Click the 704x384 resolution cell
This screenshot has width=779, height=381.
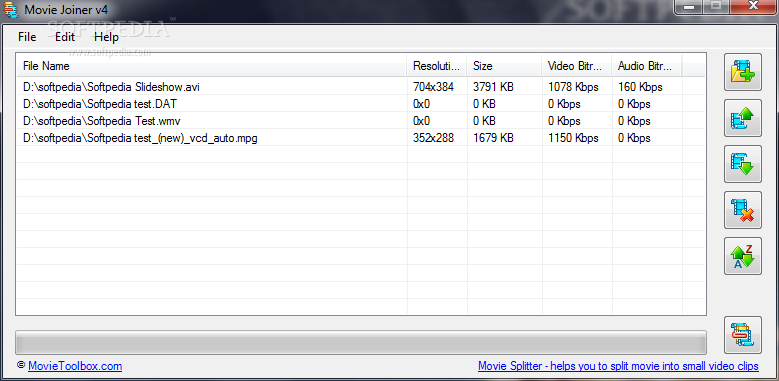click(x=433, y=87)
